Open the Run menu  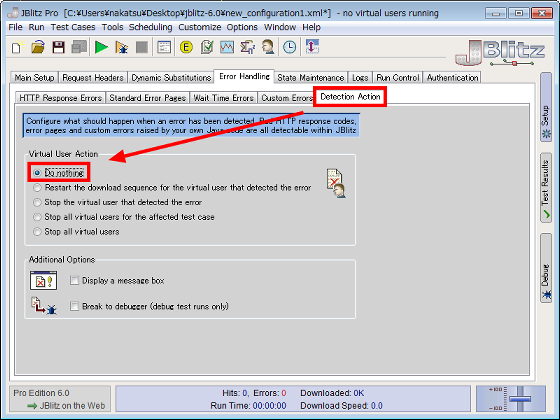(x=36, y=27)
